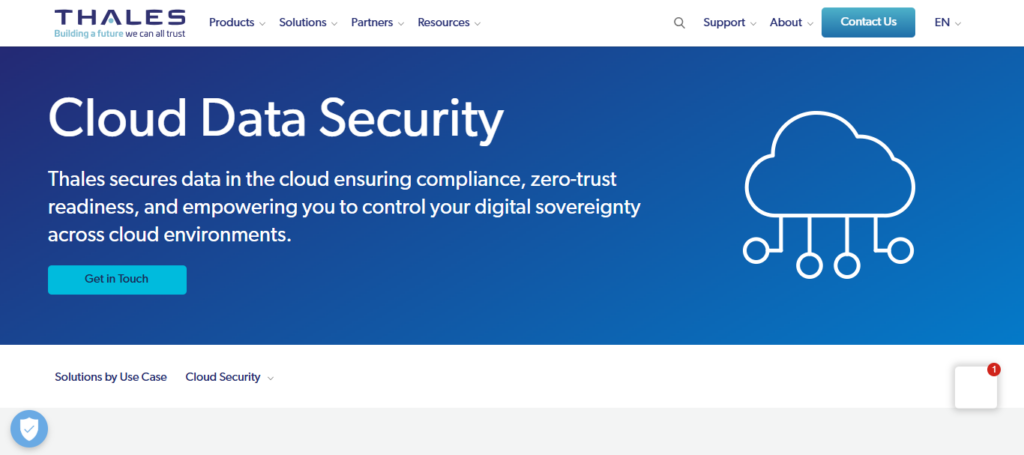
Task: Open the search magnifier icon
Action: click(679, 23)
